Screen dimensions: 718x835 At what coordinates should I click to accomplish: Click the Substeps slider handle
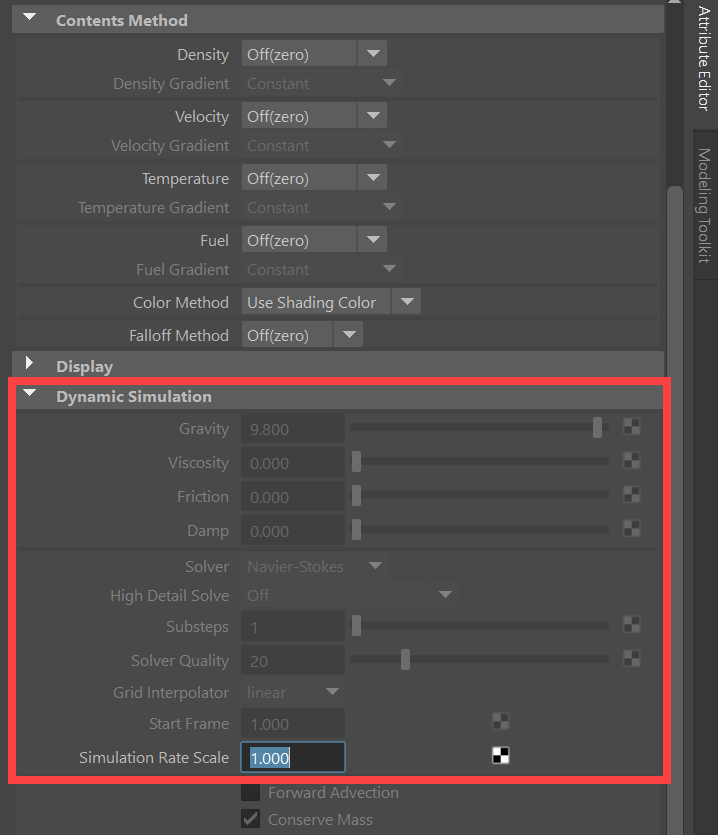coord(356,625)
